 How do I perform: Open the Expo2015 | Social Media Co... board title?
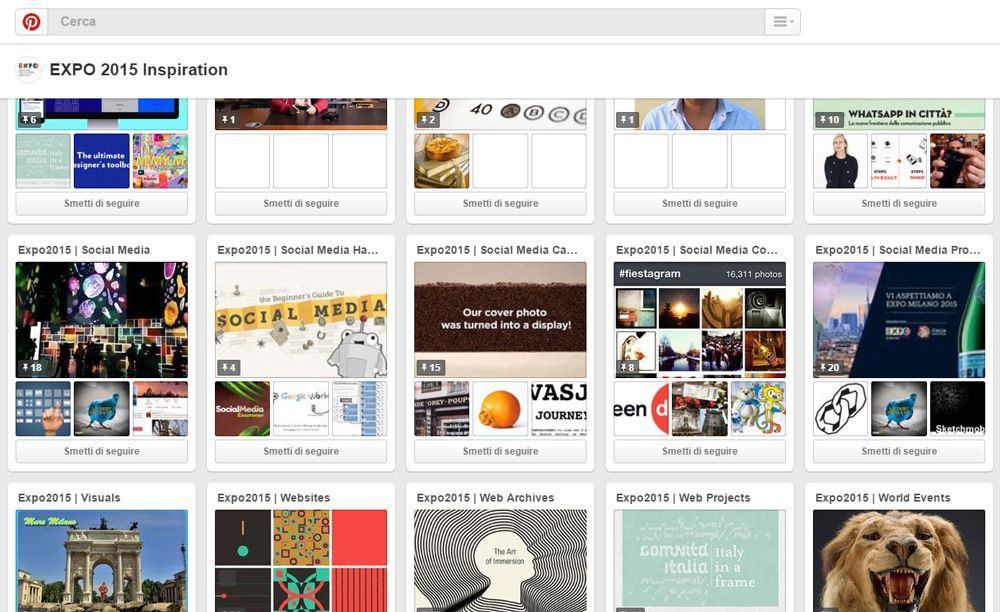point(697,250)
